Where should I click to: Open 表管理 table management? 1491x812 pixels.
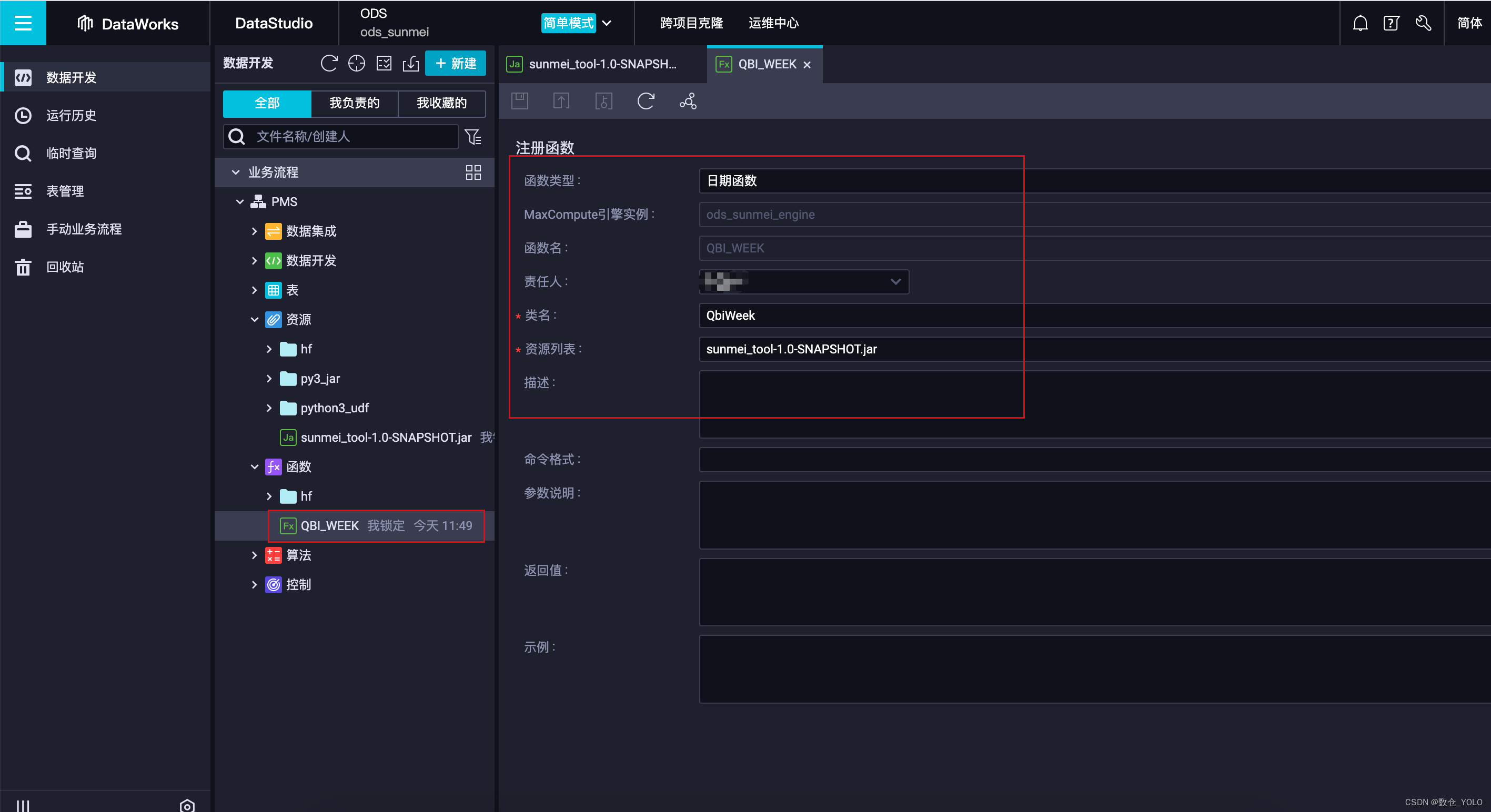pos(105,191)
